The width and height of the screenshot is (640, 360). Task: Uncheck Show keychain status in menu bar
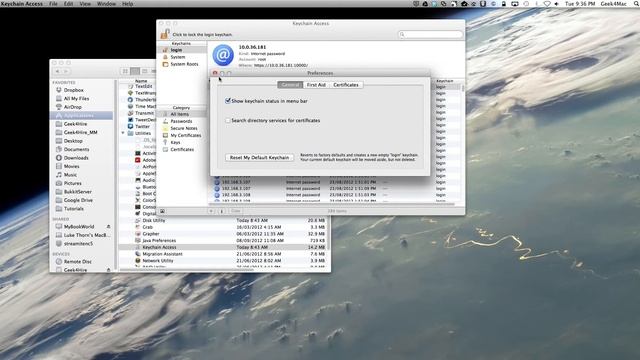tap(228, 101)
